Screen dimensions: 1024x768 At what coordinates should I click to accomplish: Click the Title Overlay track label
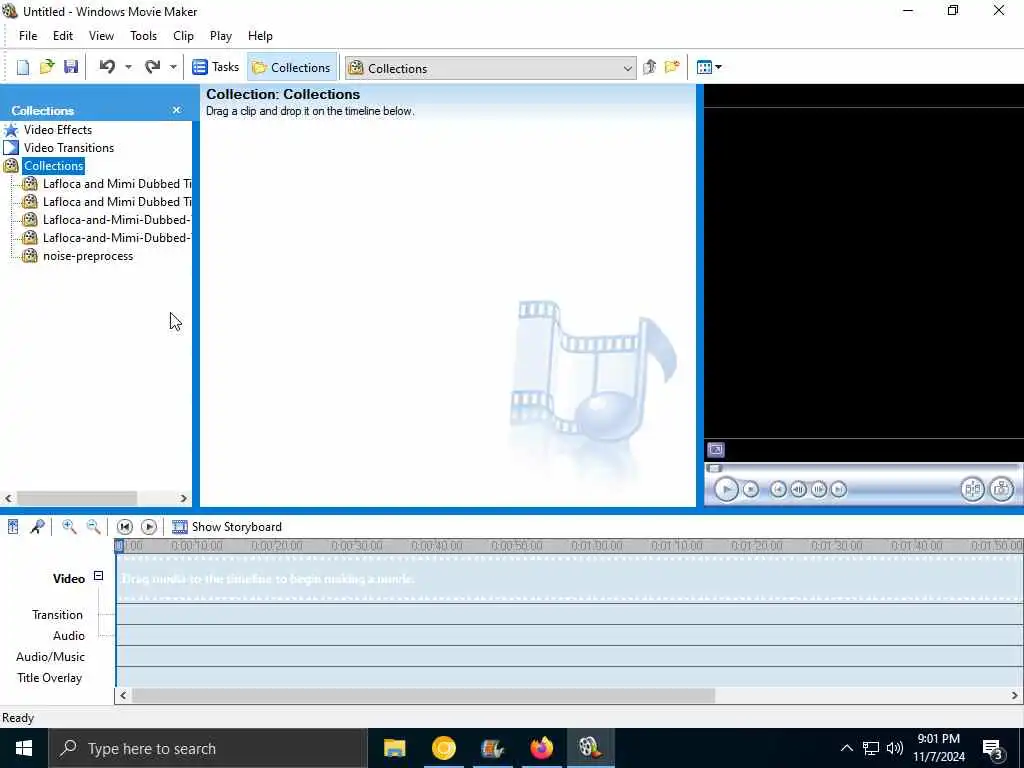point(50,678)
